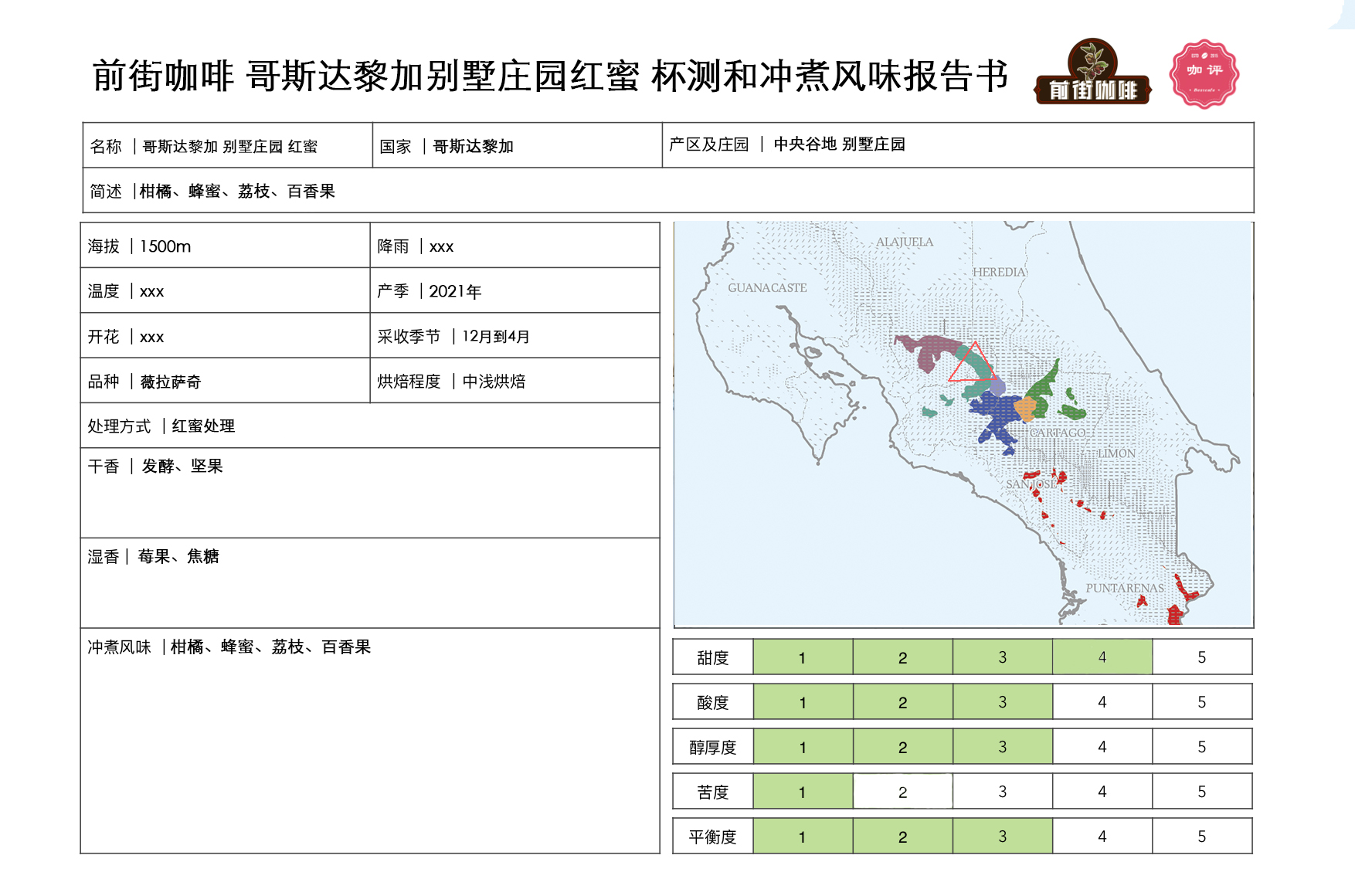Click the orange region on the map

pyautogui.click(x=1025, y=408)
